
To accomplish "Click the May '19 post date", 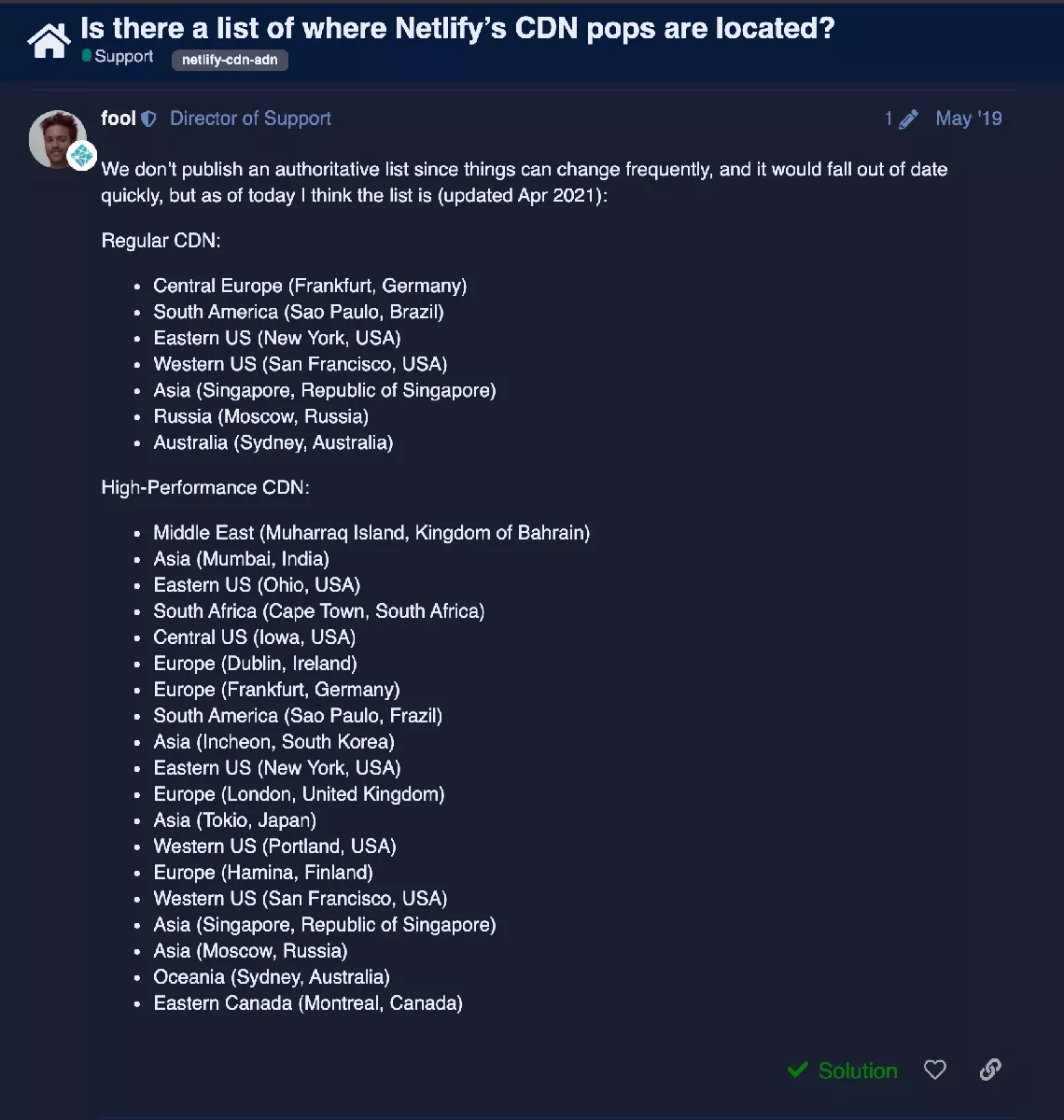I will pyautogui.click(x=969, y=119).
